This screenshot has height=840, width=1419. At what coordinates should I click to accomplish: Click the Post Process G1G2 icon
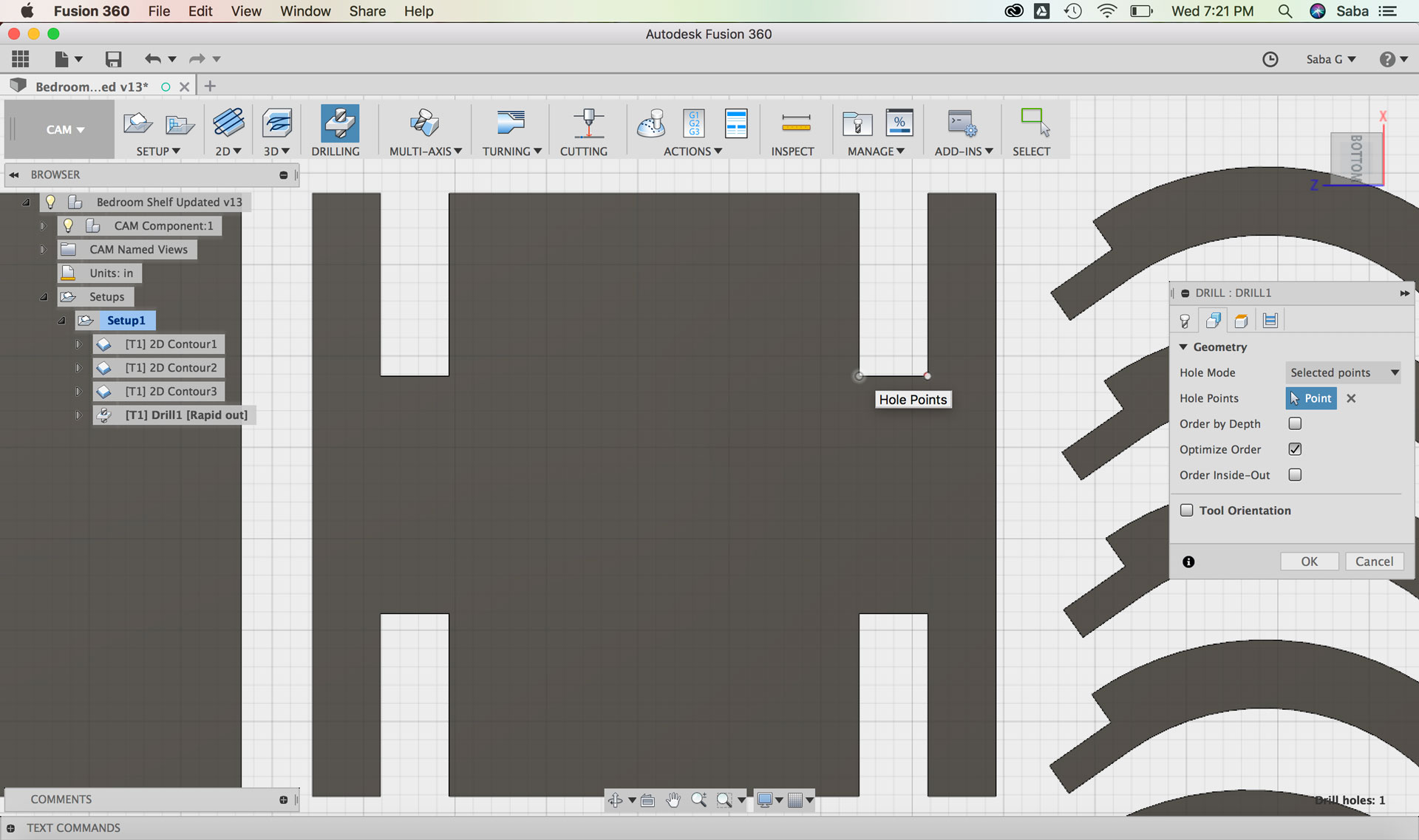click(694, 123)
